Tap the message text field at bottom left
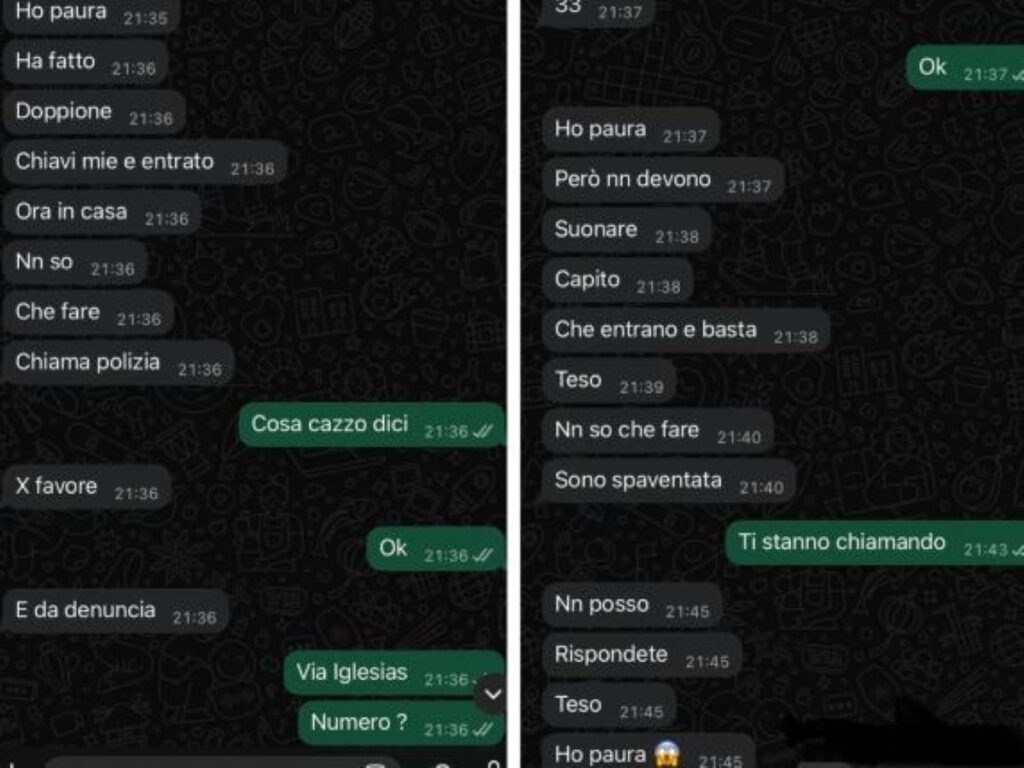This screenshot has width=1024, height=768. point(222,763)
